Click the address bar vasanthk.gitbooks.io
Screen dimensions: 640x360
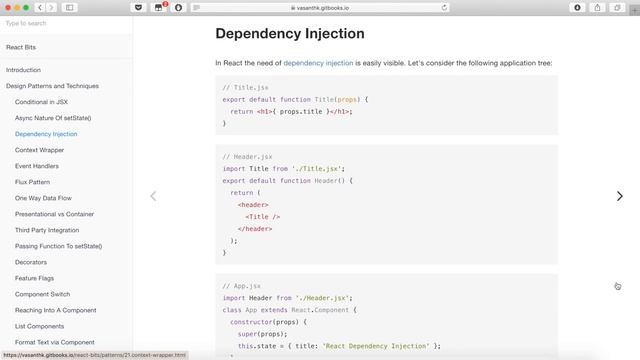[x=320, y=7]
